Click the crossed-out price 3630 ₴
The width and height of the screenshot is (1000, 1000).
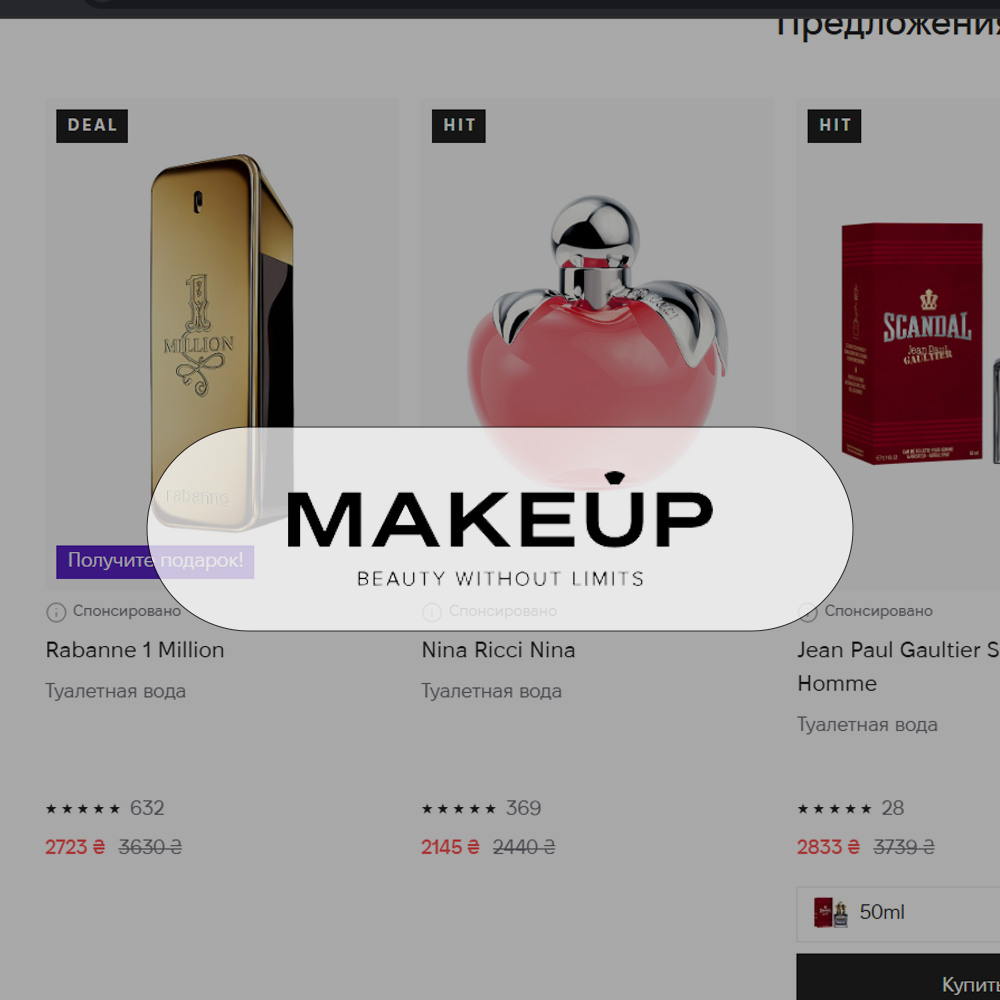tap(151, 848)
